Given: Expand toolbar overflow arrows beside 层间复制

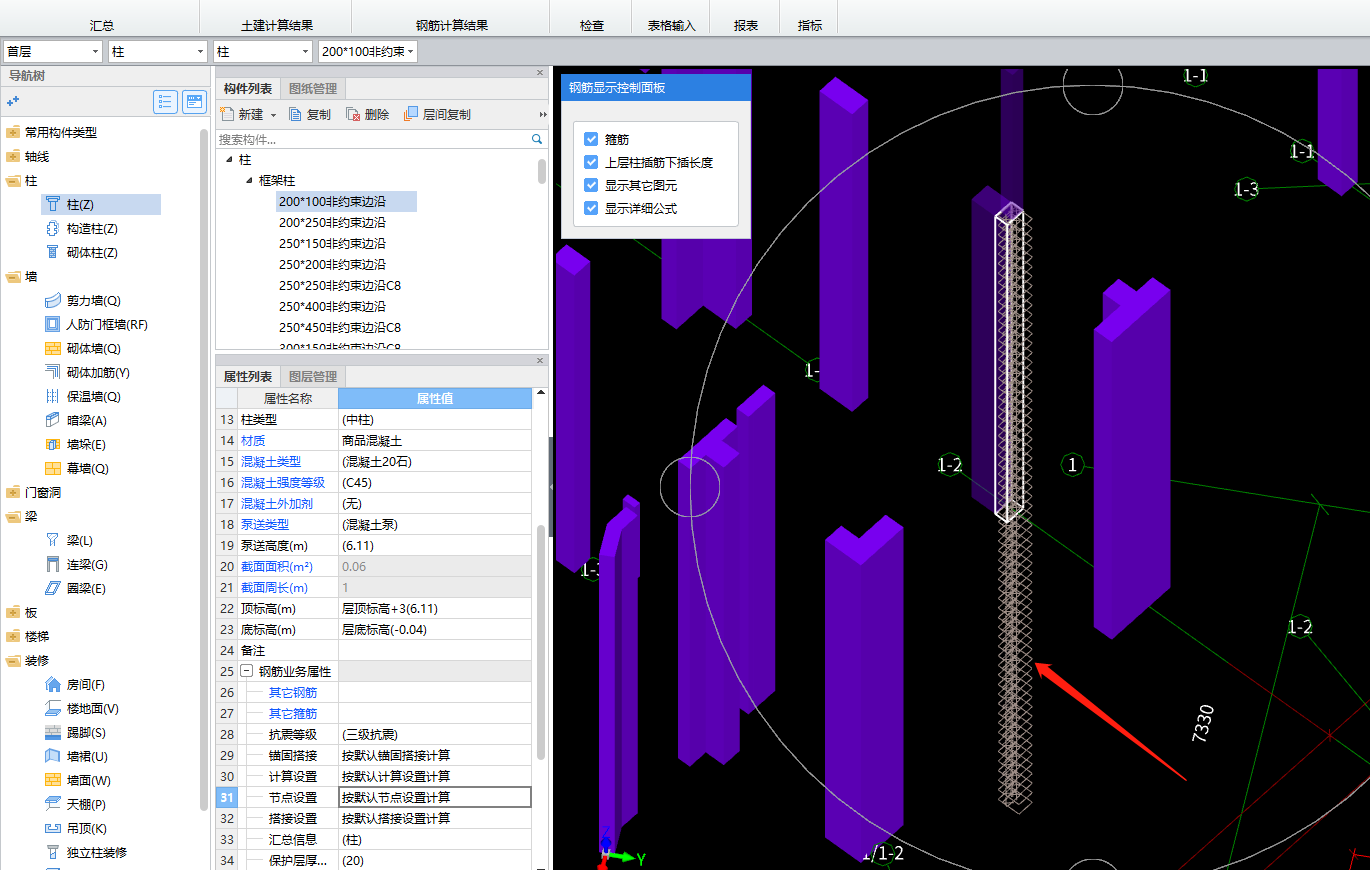Looking at the screenshot, I should coord(543,115).
